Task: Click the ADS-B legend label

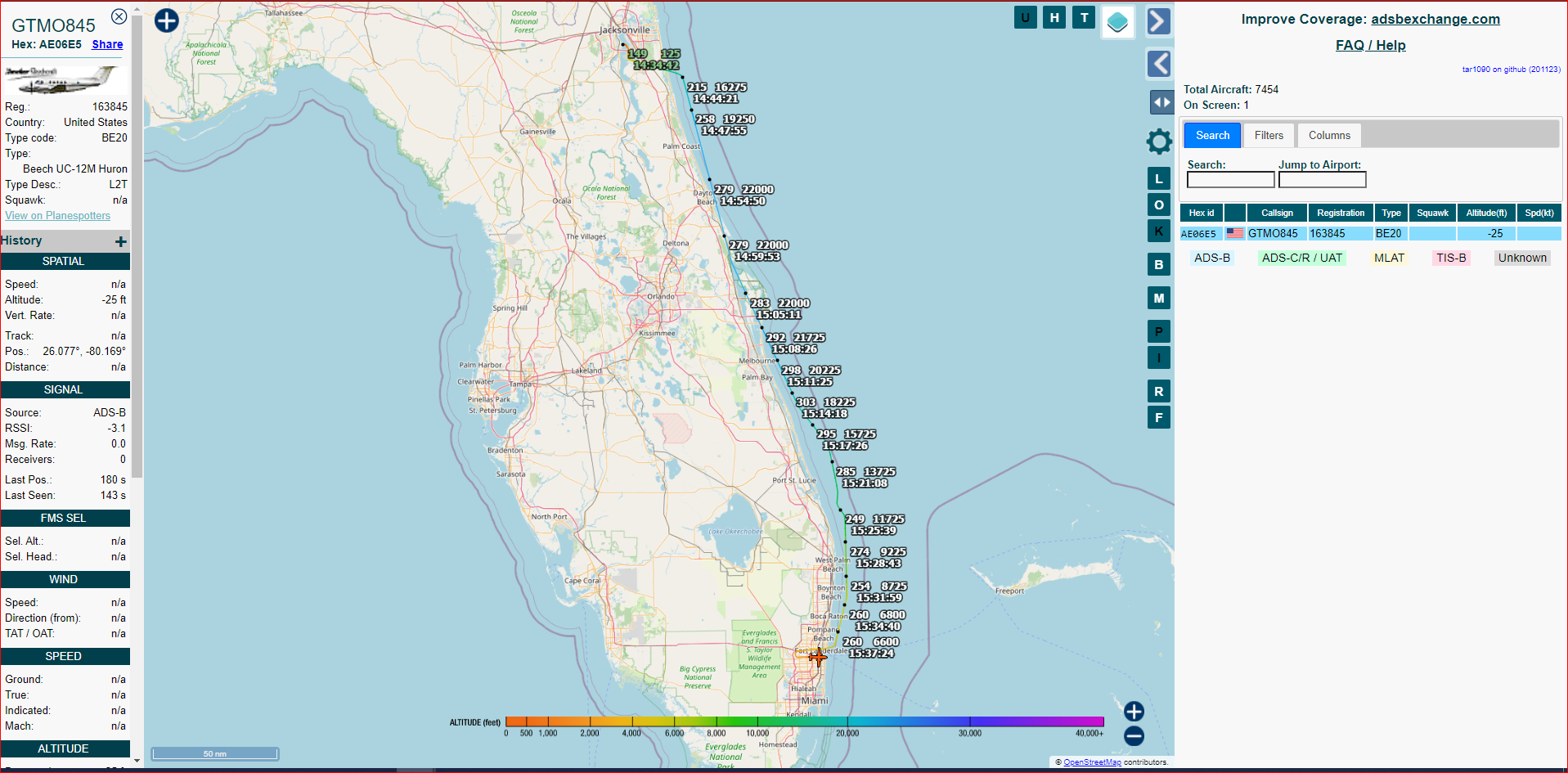Action: tap(1211, 258)
